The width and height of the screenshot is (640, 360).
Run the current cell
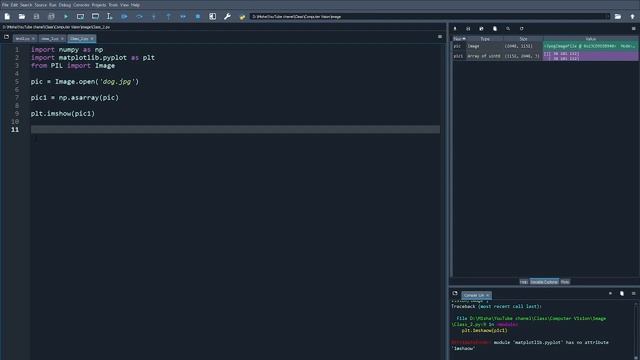[x=80, y=17]
